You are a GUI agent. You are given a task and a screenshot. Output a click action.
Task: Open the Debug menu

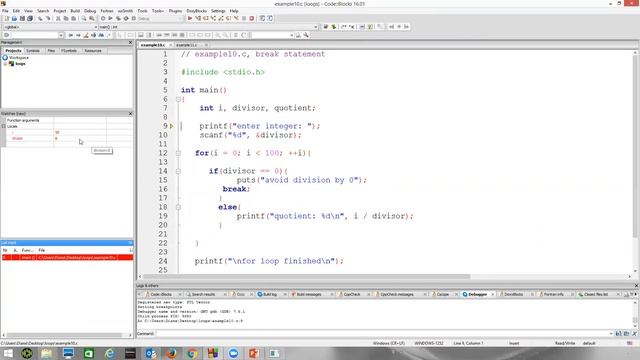tap(90, 11)
